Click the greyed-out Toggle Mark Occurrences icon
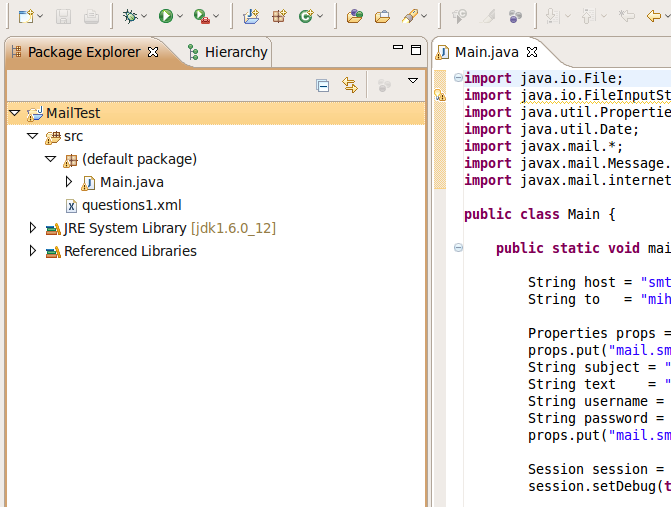This screenshot has width=671, height=507. [488, 16]
